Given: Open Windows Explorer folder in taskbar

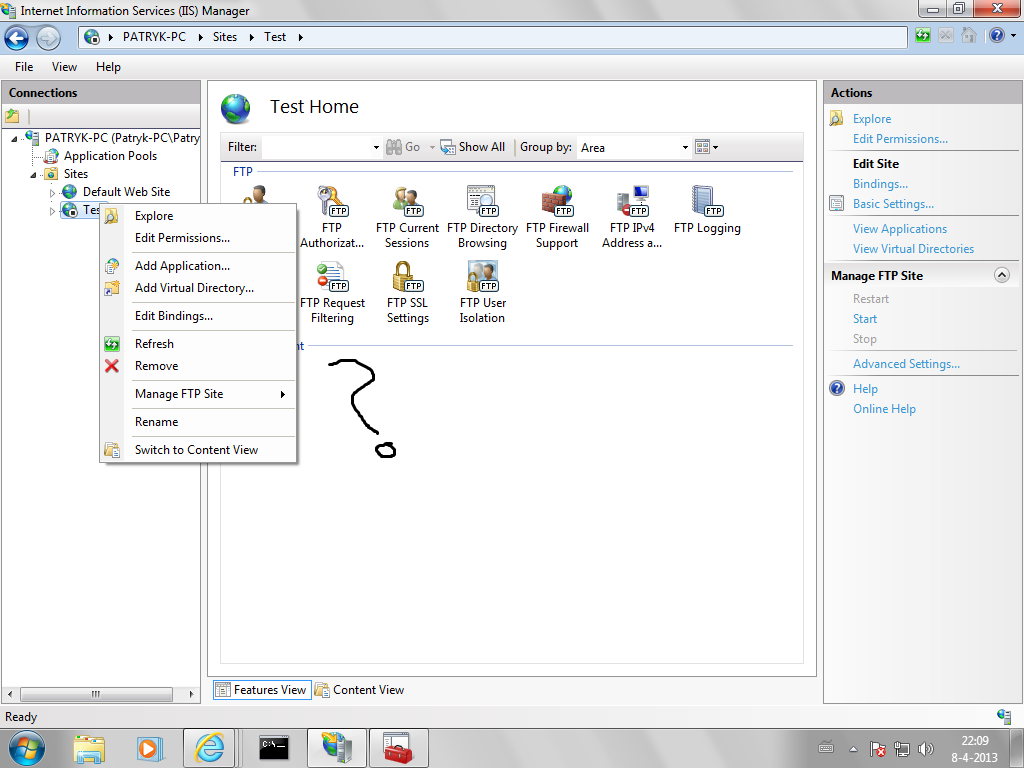Looking at the screenshot, I should point(89,749).
